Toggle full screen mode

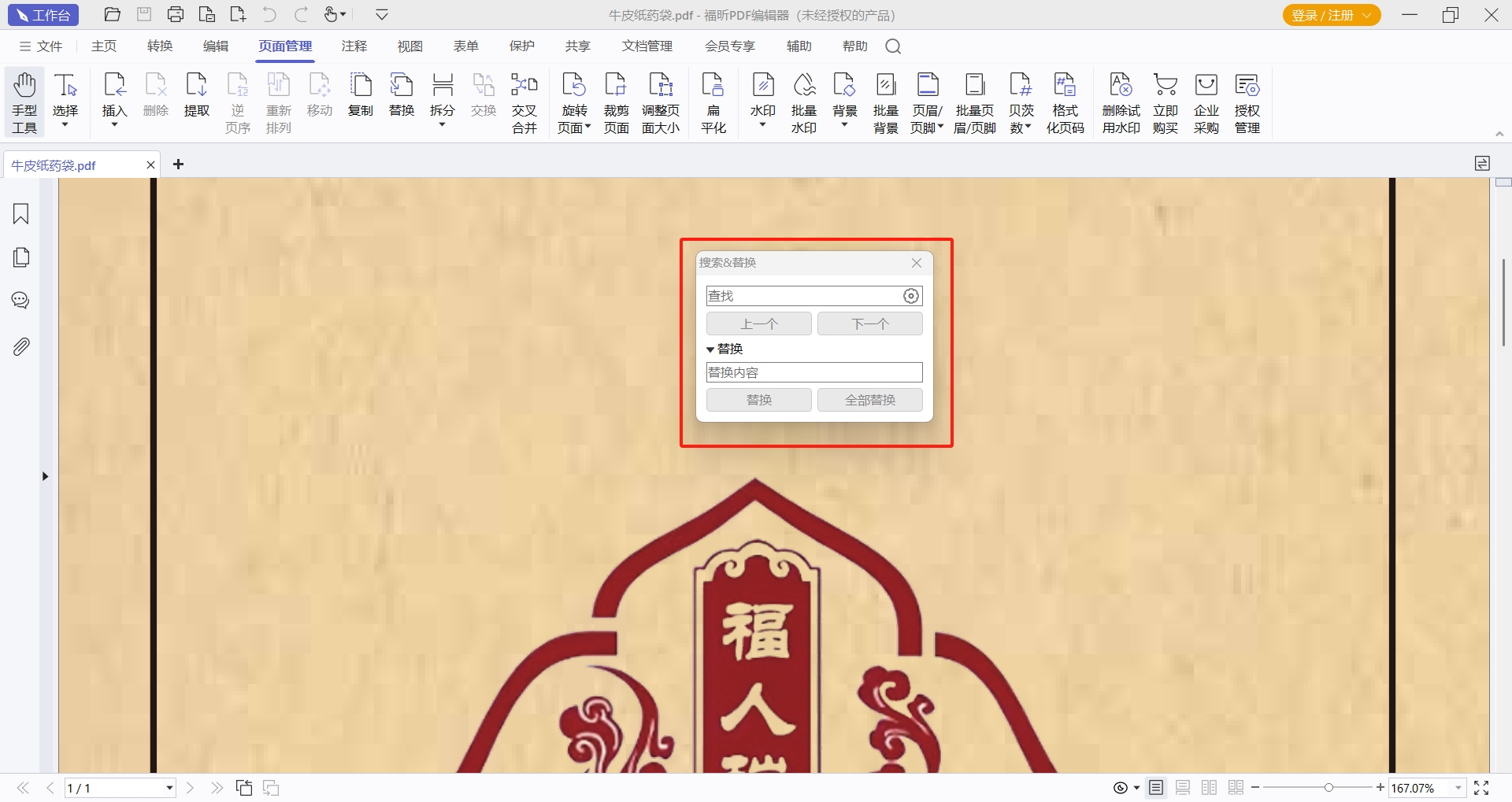pyautogui.click(x=1481, y=788)
